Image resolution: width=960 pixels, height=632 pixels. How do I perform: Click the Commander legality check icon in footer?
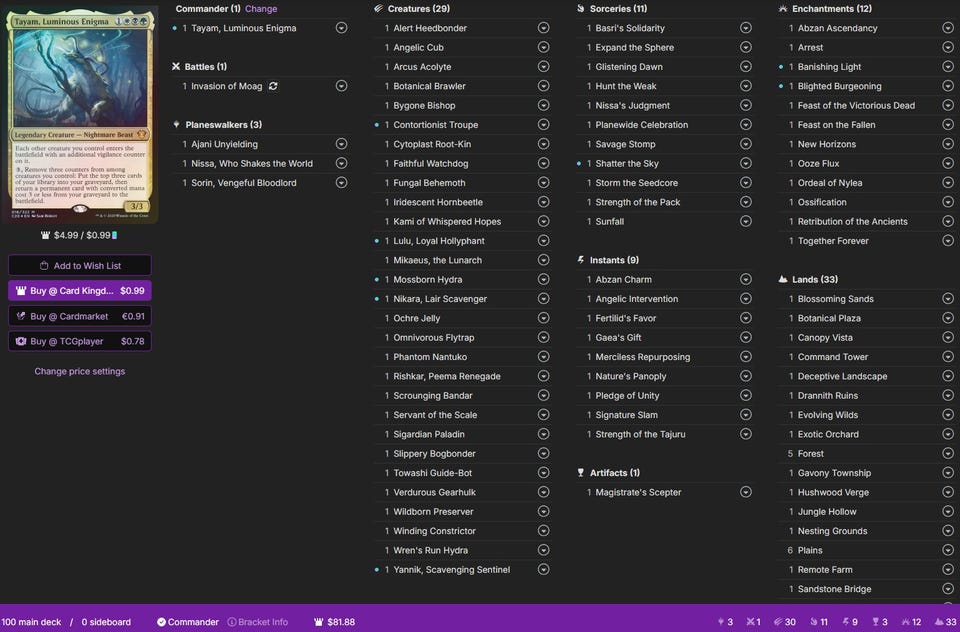click(161, 622)
